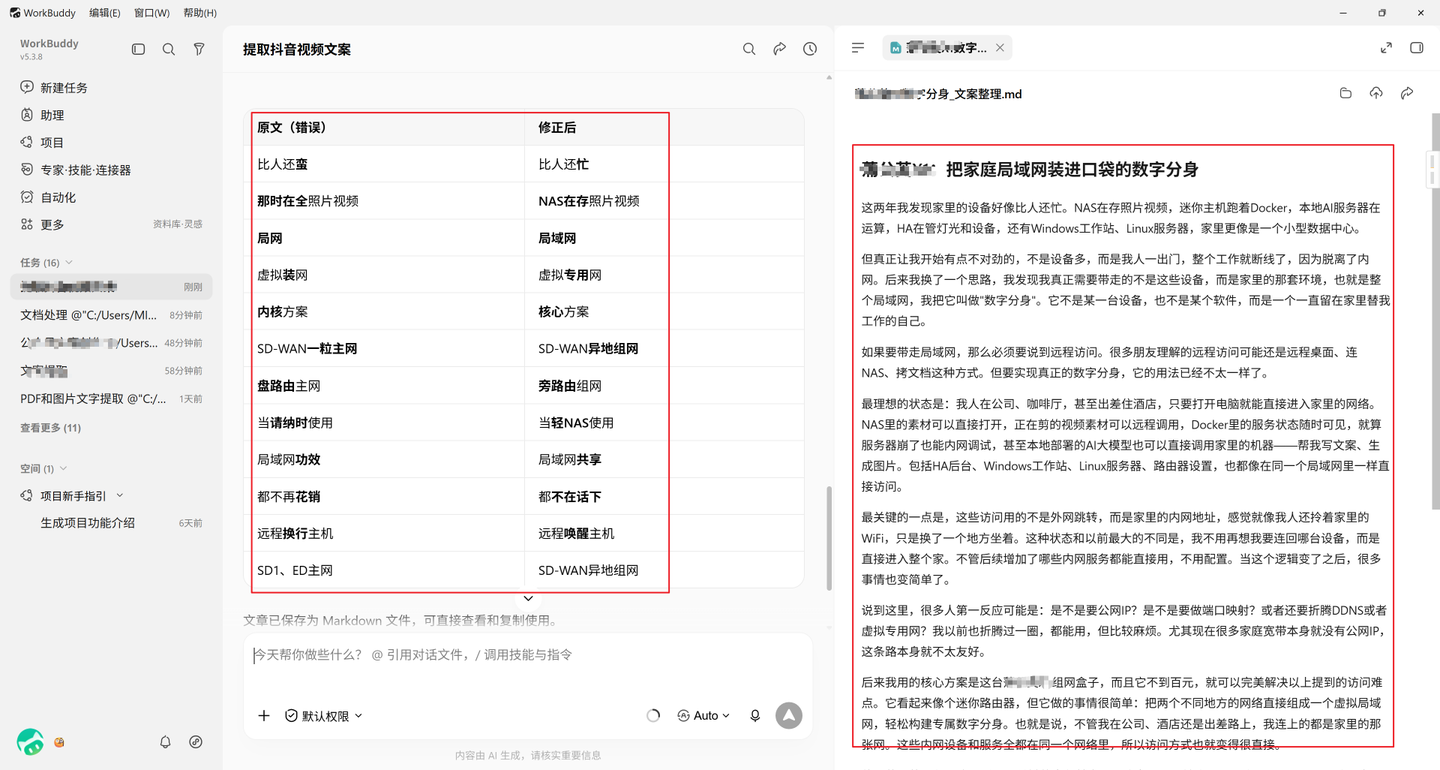The height and width of the screenshot is (770, 1440).
Task: Toggle the left sidebar panel icon
Action: (139, 49)
